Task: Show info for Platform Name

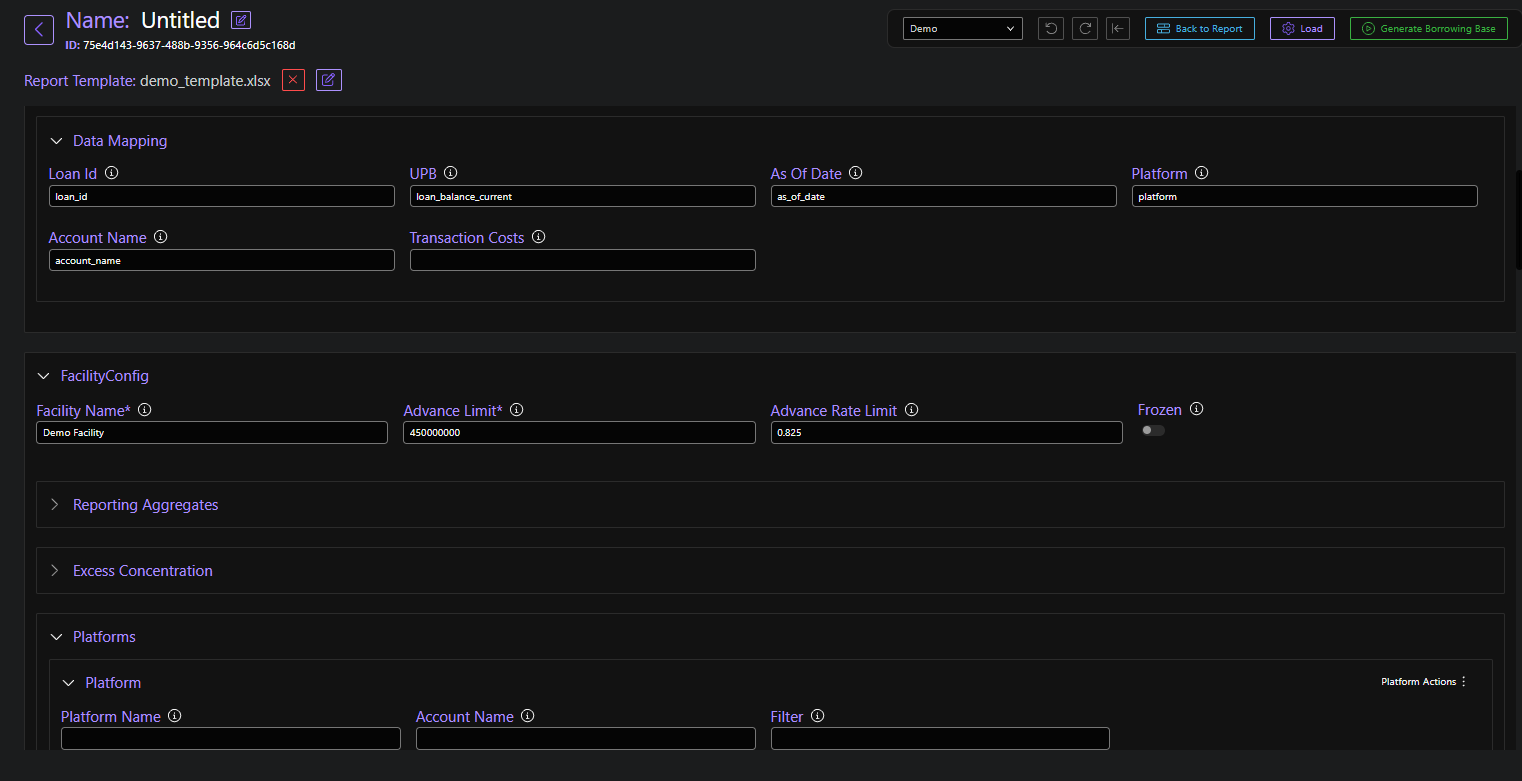Action: click(175, 716)
